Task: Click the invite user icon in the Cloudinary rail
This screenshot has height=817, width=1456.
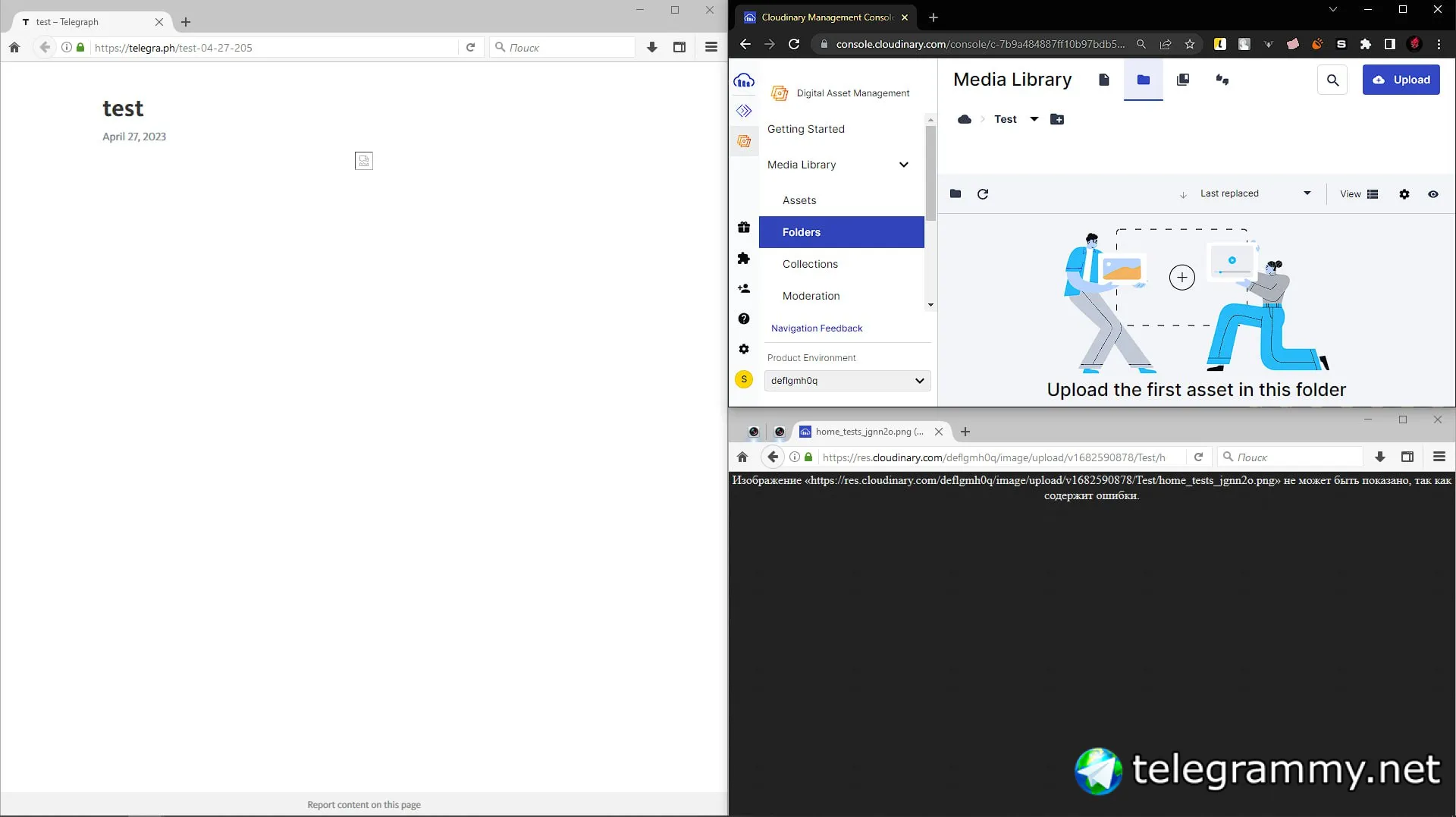Action: click(744, 289)
